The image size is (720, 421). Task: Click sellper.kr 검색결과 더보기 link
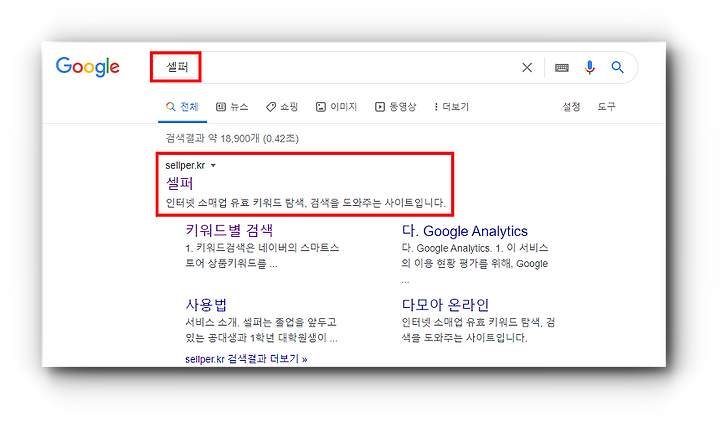coord(246,359)
